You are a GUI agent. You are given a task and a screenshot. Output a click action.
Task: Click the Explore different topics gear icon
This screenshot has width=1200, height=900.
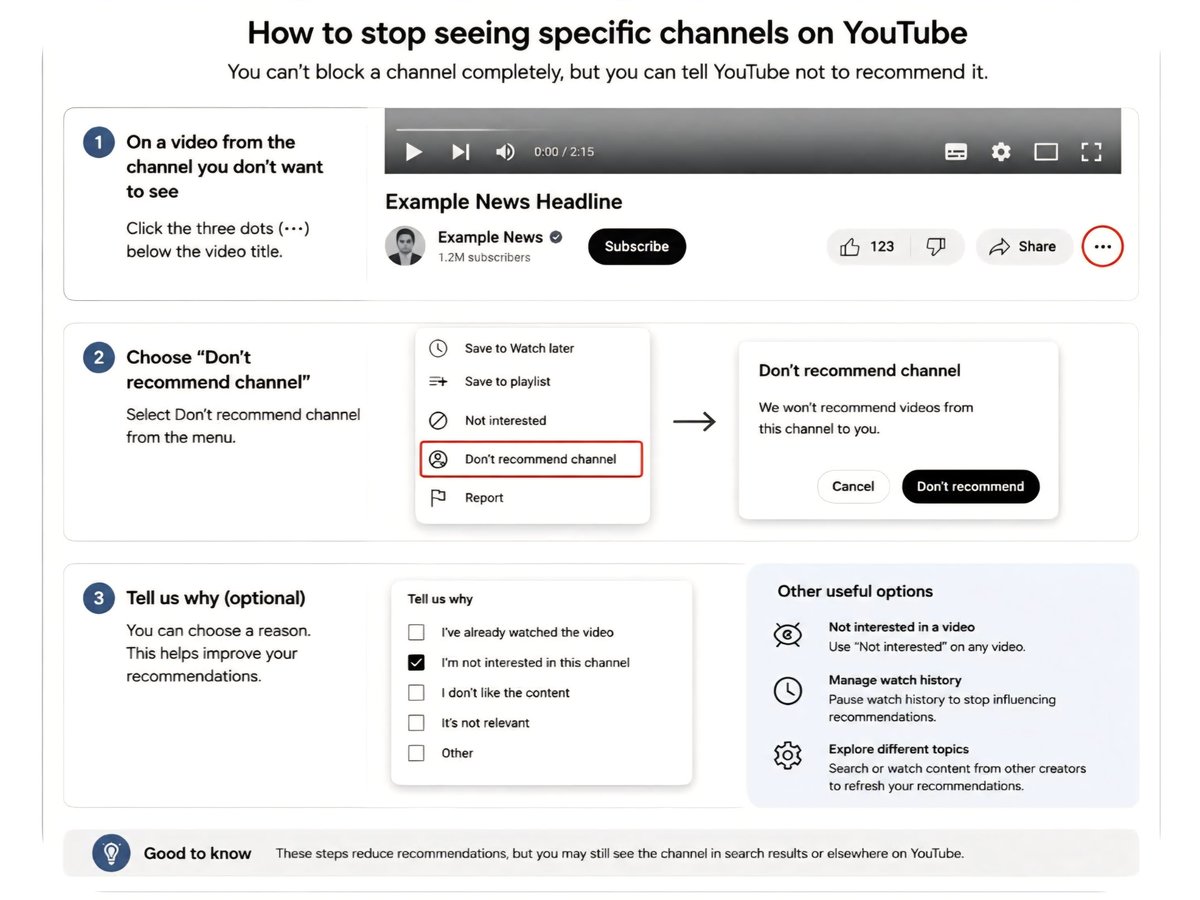tap(788, 755)
